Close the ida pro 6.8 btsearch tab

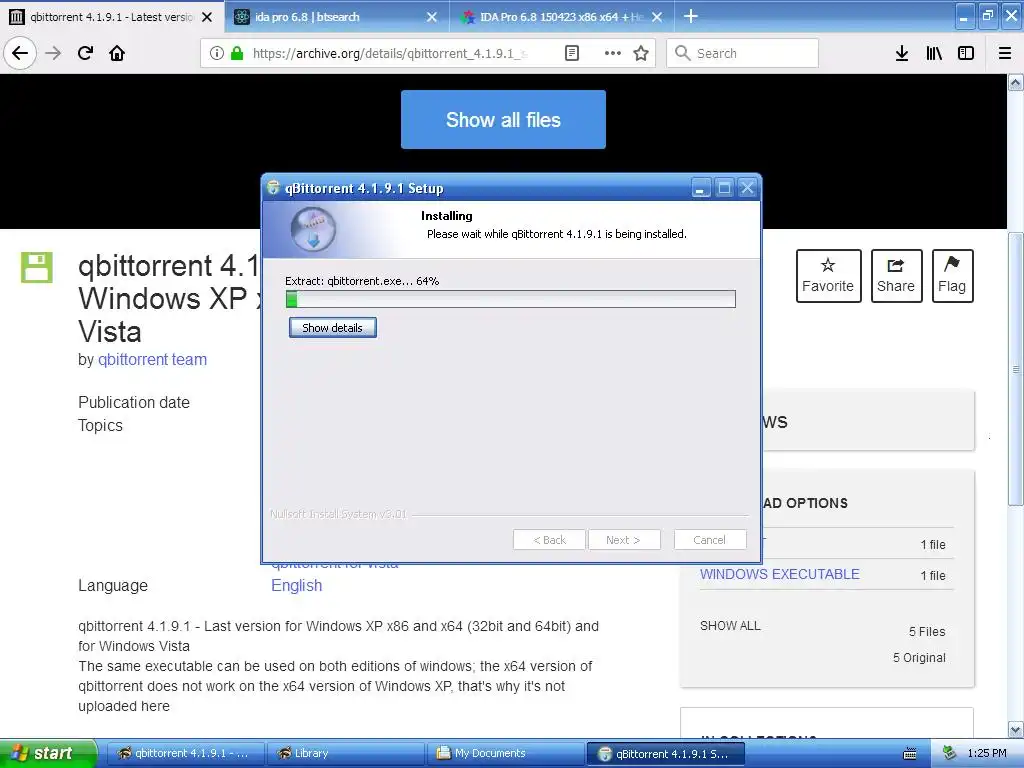pyautogui.click(x=432, y=17)
